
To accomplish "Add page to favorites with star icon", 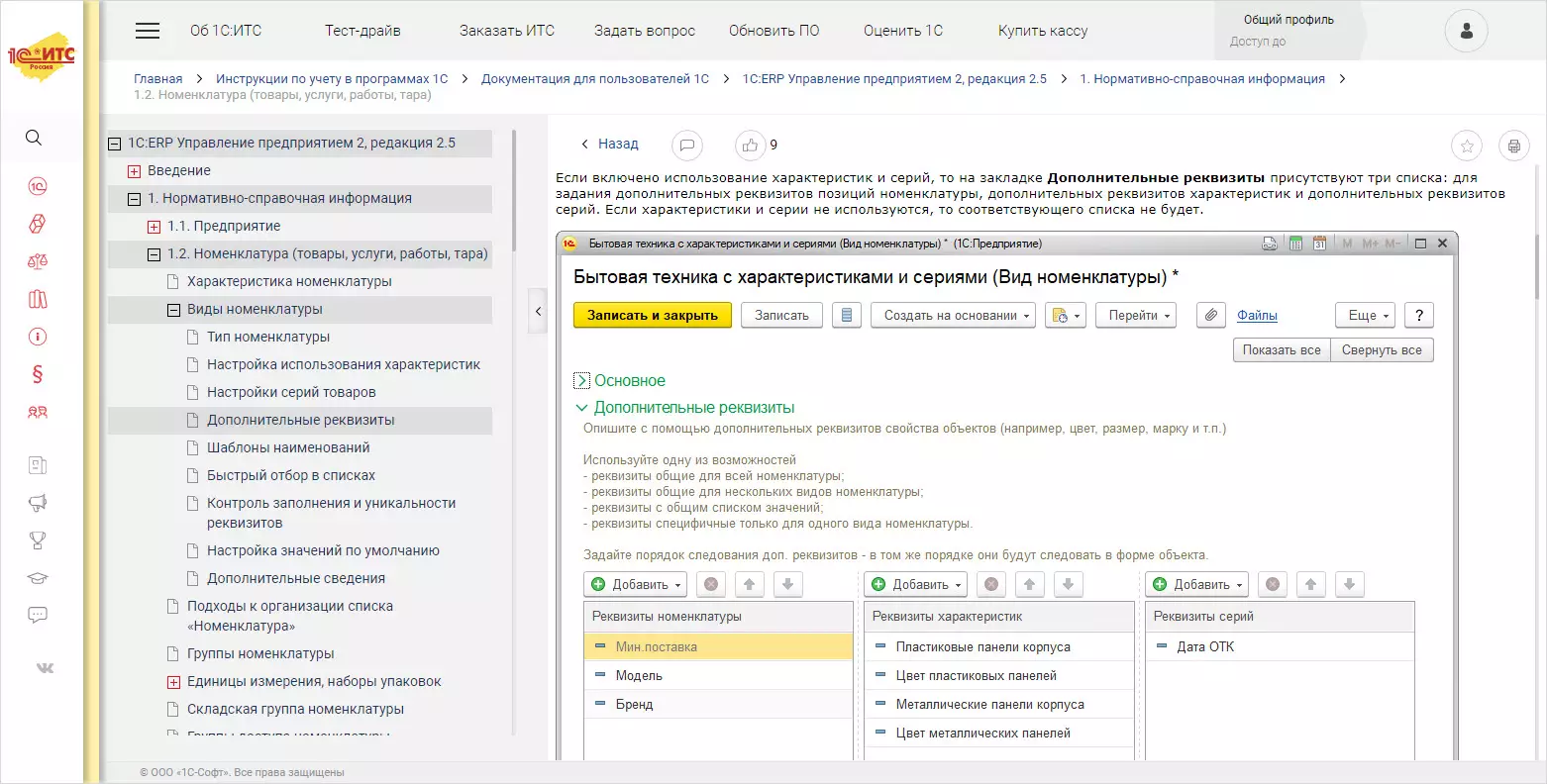I will tap(1466, 147).
